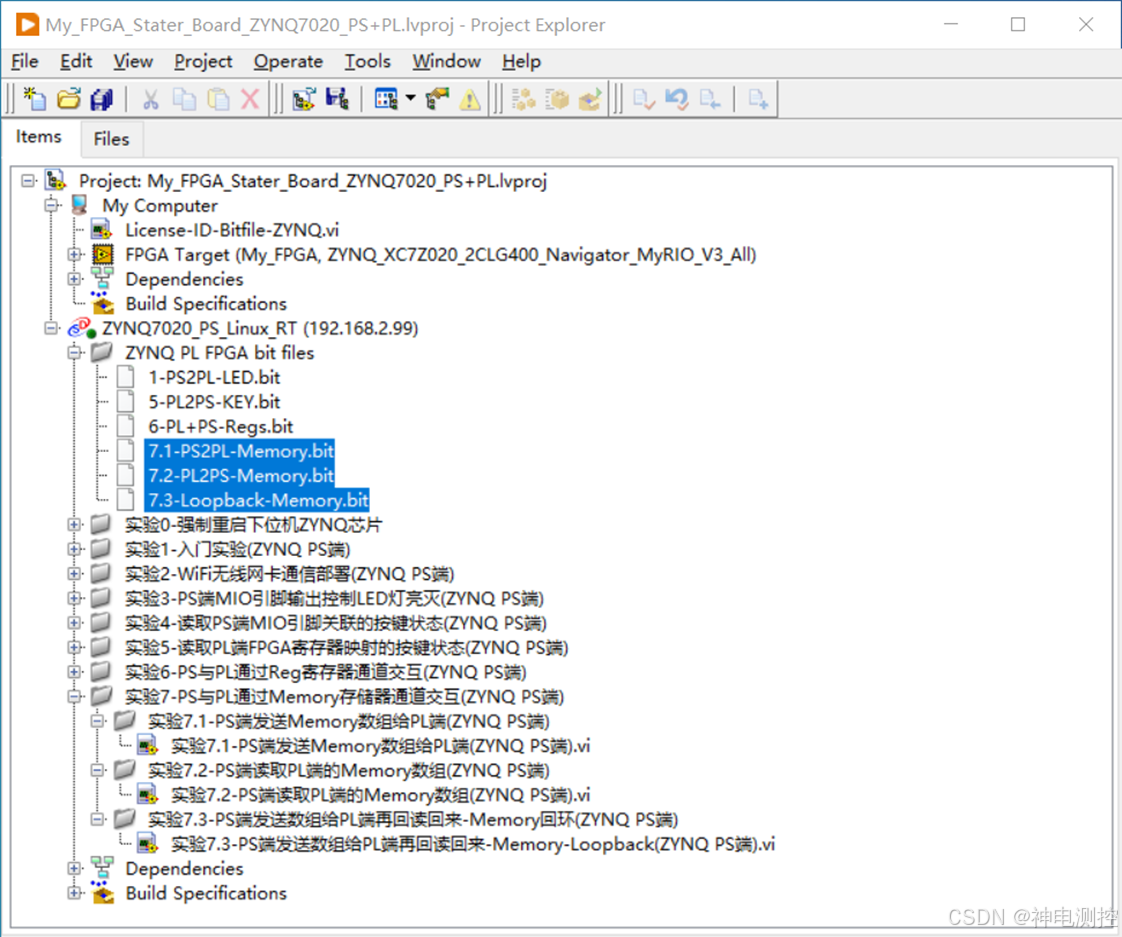Screen dimensions: 1122x937
Task: Click the Build All boxes icon
Action: tap(524, 99)
